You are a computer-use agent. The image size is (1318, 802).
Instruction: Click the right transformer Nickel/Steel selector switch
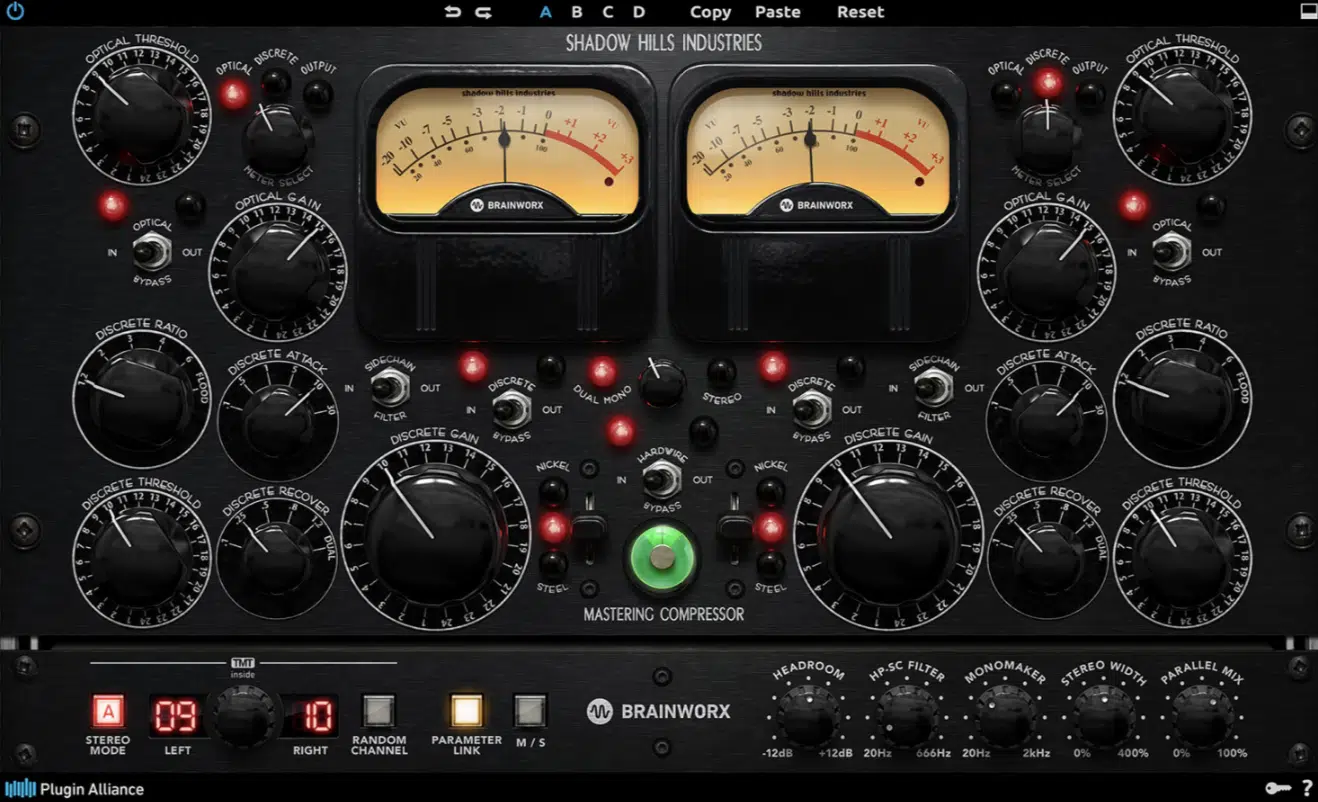(734, 526)
